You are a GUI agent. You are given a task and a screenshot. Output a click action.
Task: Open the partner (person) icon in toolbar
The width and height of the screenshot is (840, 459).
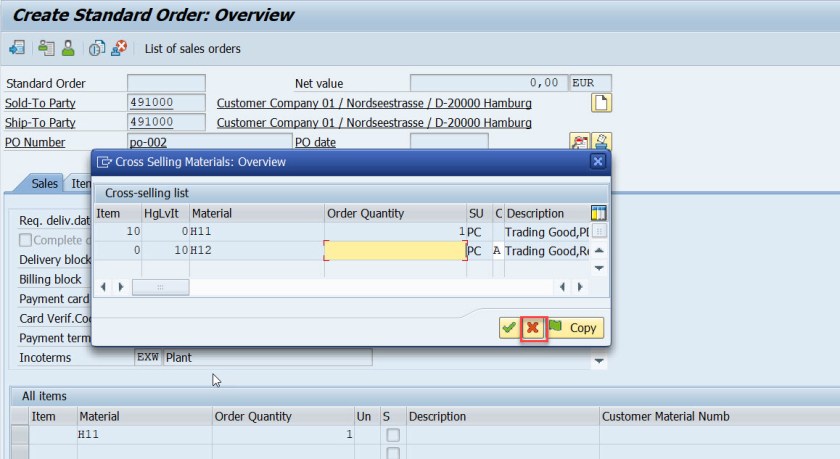click(68, 48)
